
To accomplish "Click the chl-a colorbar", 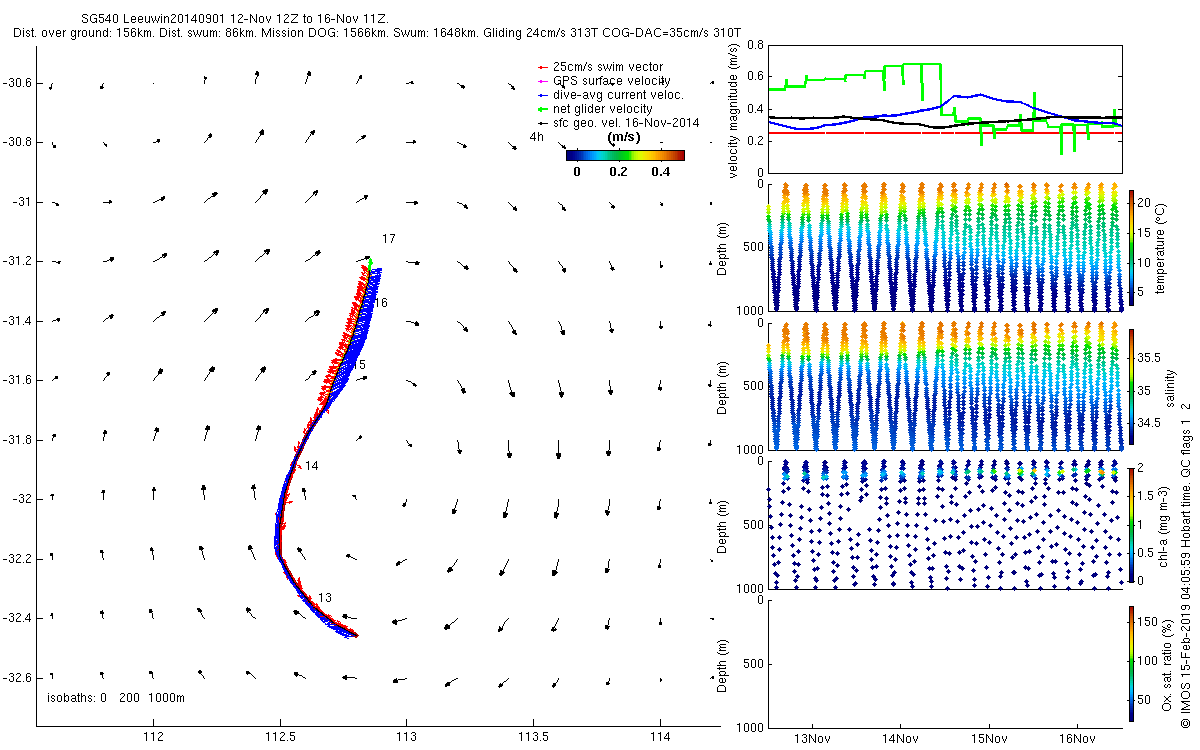I will pos(1131,524).
